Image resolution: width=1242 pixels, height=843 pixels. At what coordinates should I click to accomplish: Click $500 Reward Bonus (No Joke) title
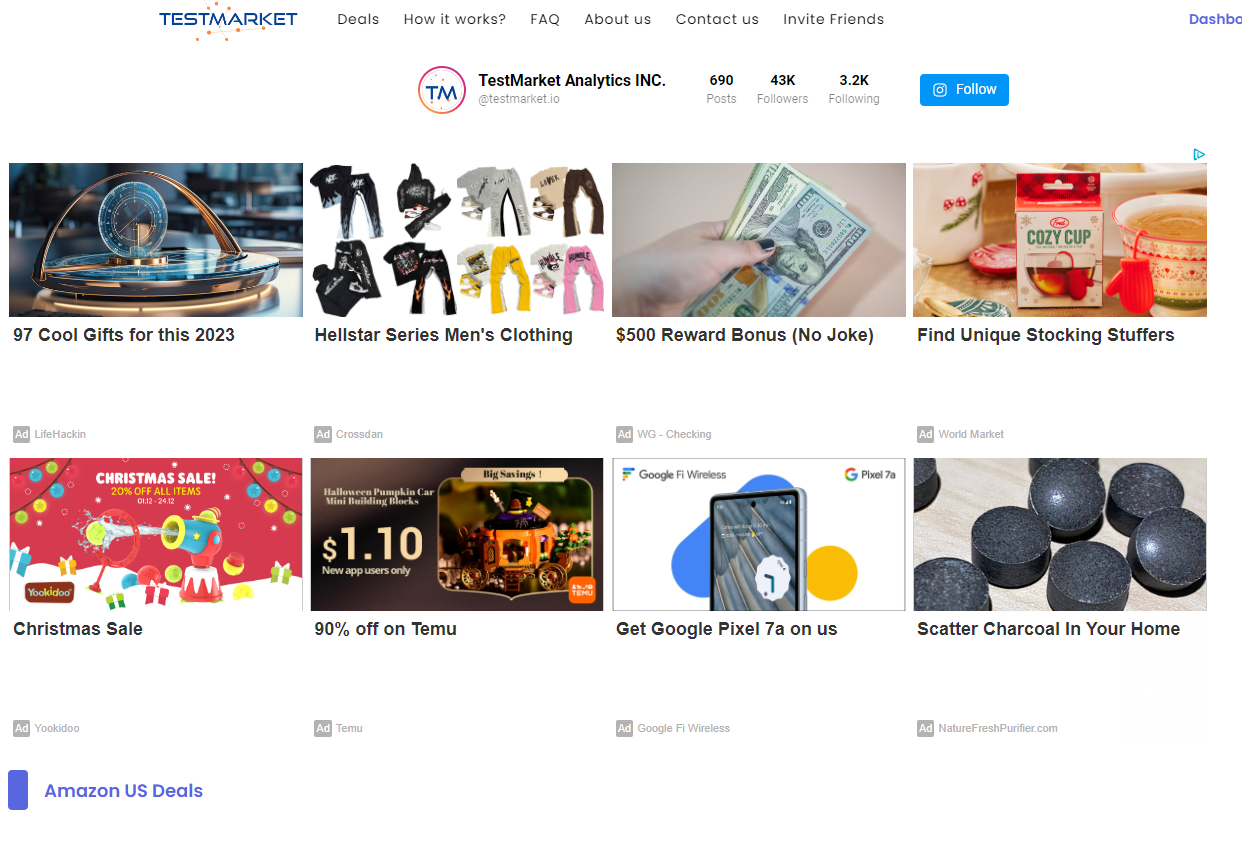click(745, 335)
